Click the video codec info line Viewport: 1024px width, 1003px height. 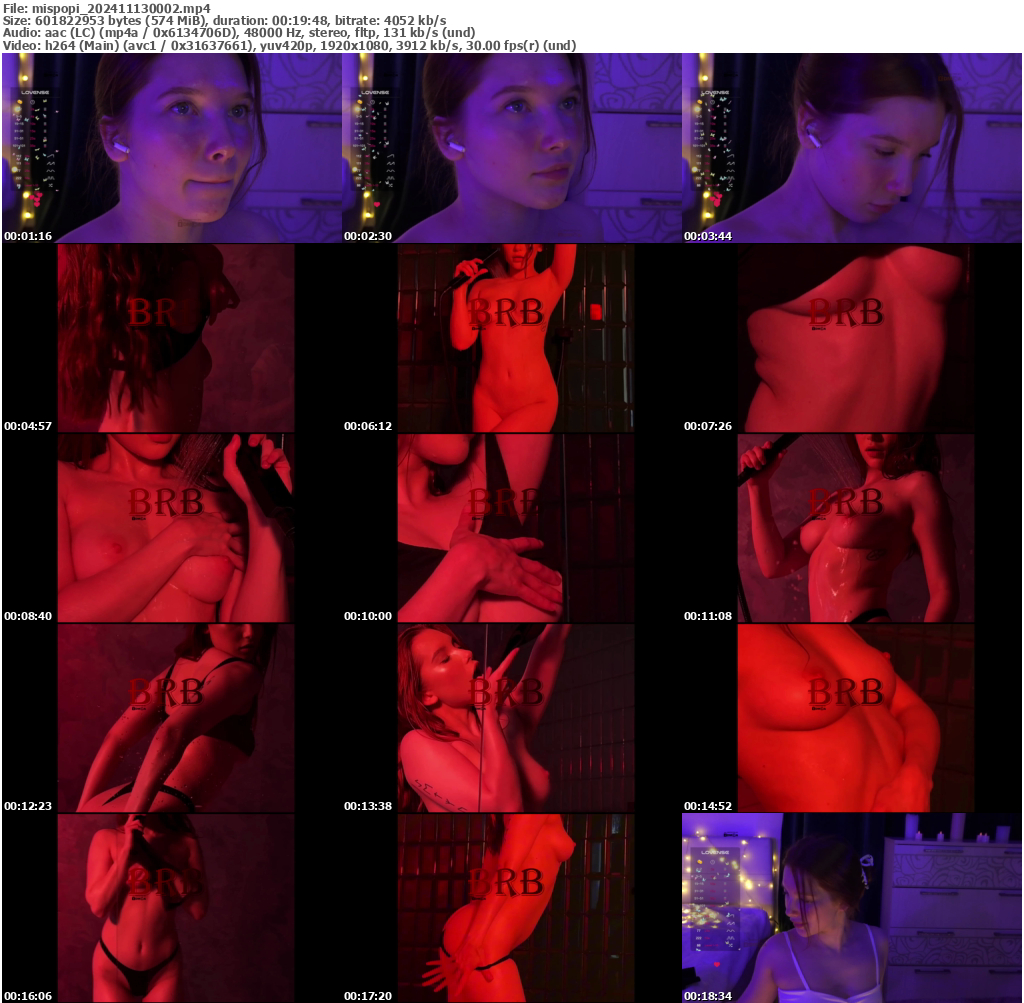point(290,44)
